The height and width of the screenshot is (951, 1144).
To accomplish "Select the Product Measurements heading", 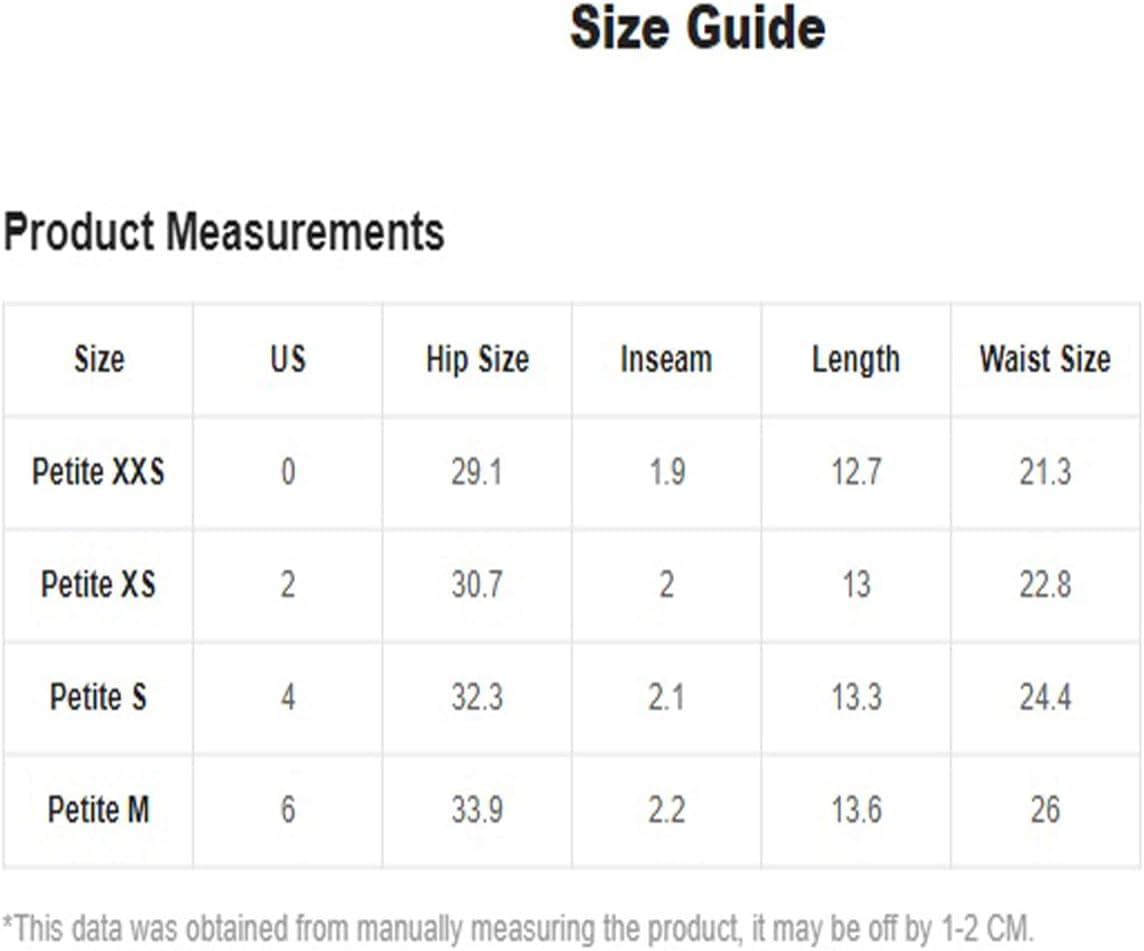I will point(224,232).
